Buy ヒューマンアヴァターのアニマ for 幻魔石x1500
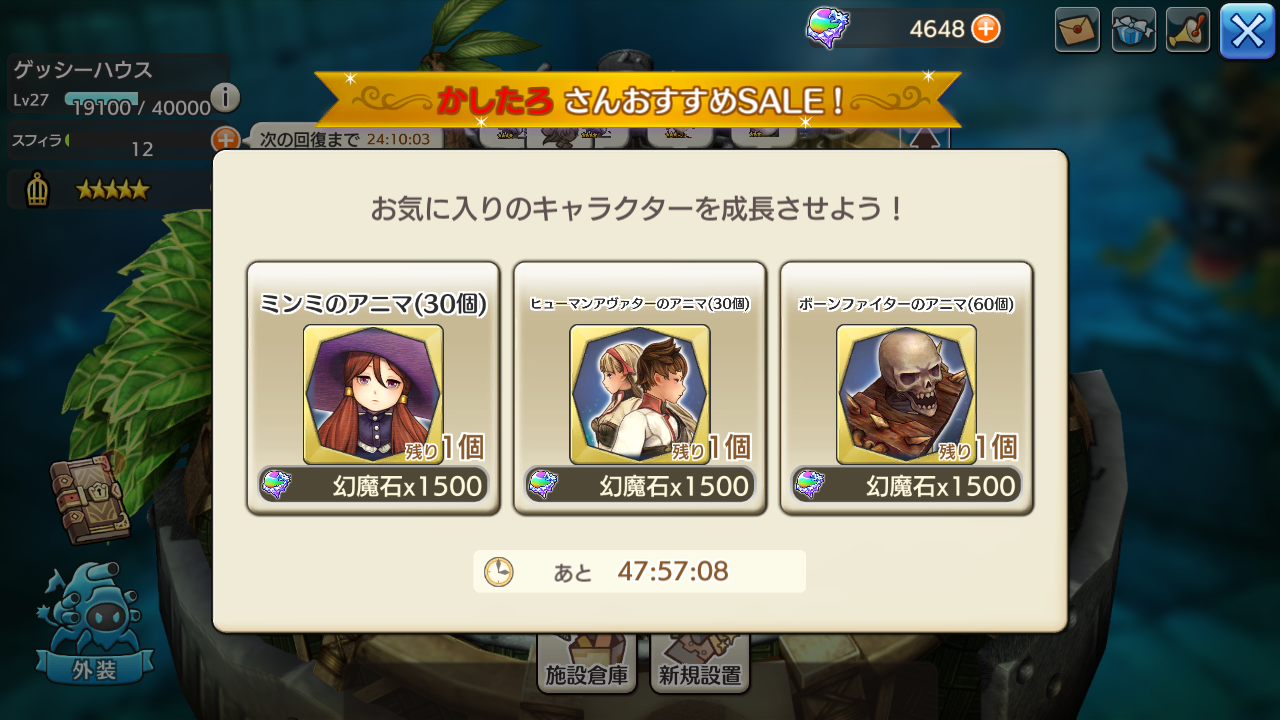The height and width of the screenshot is (720, 1280). tap(640, 486)
